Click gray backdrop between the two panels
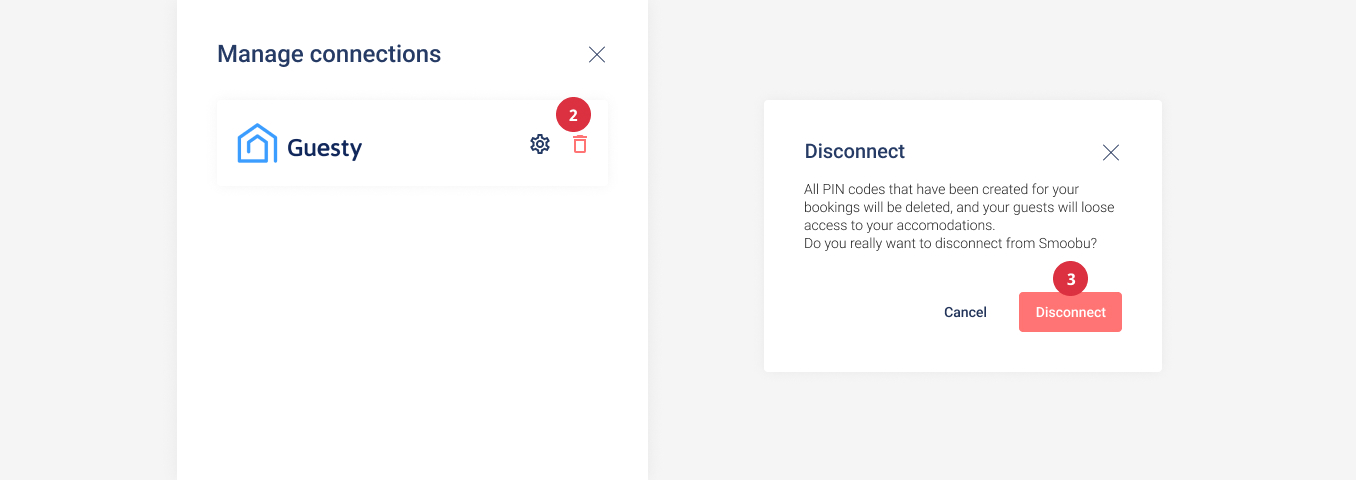 tap(705, 240)
